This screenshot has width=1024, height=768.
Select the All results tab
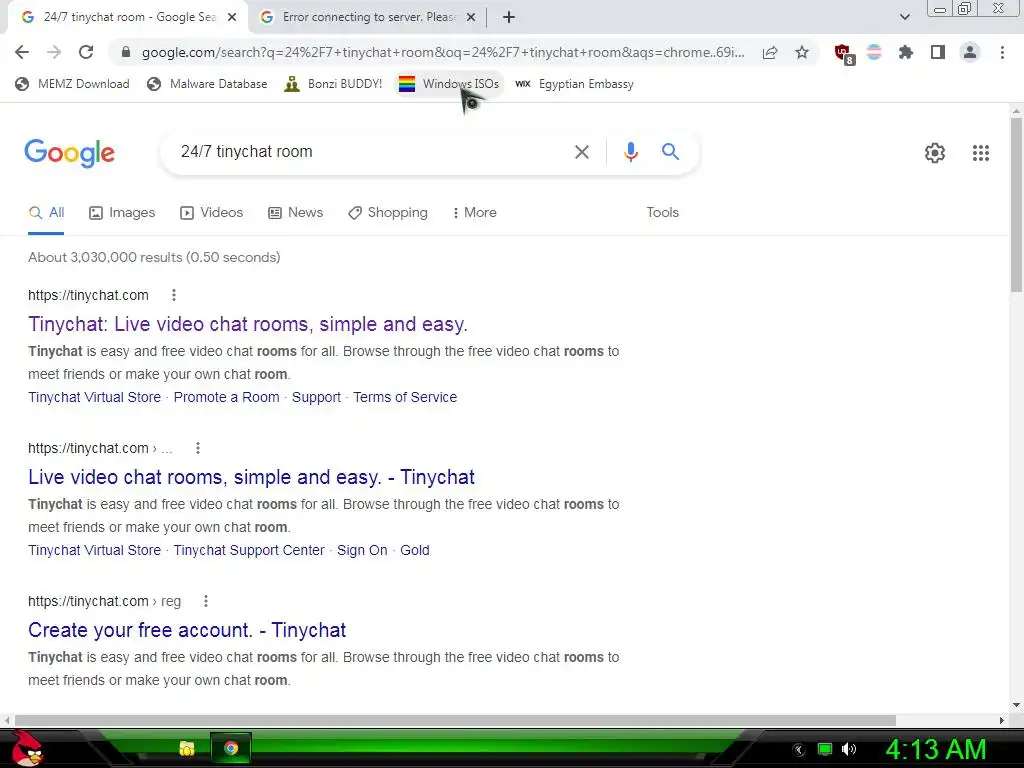(46, 212)
